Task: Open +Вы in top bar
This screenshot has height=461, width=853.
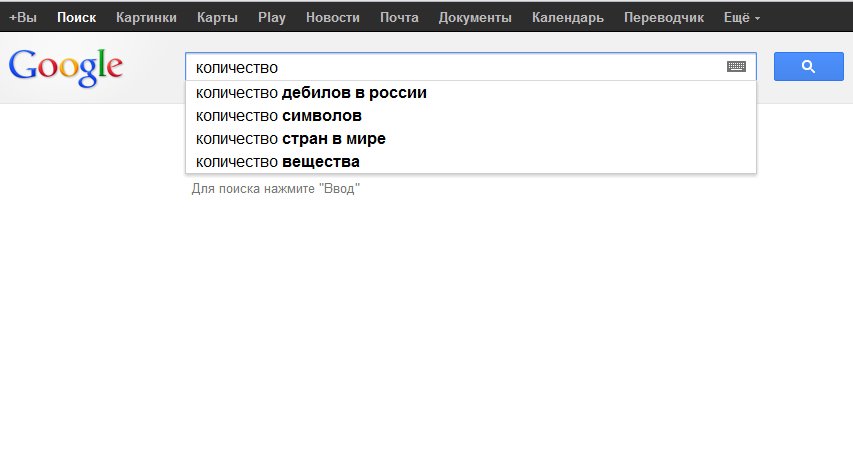Action: coord(23,17)
